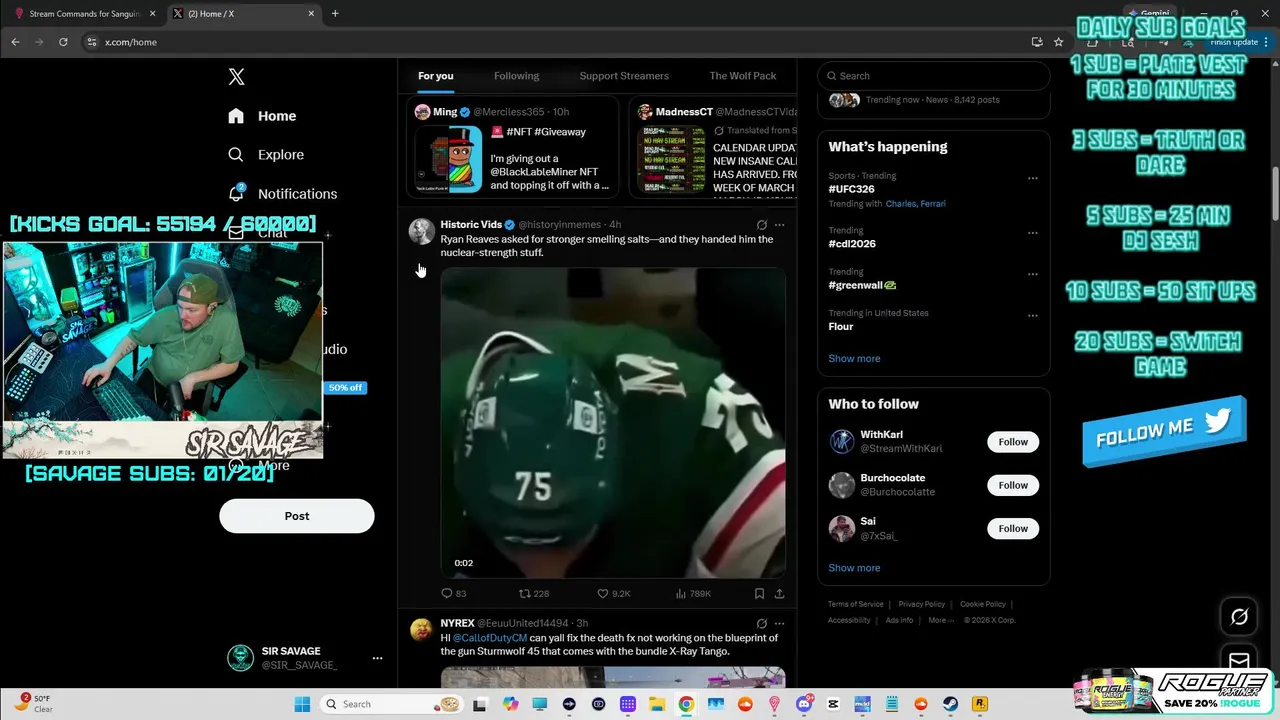Image resolution: width=1280 pixels, height=720 pixels.
Task: Click Grok icon on Historic Vids post
Action: tap(762, 225)
